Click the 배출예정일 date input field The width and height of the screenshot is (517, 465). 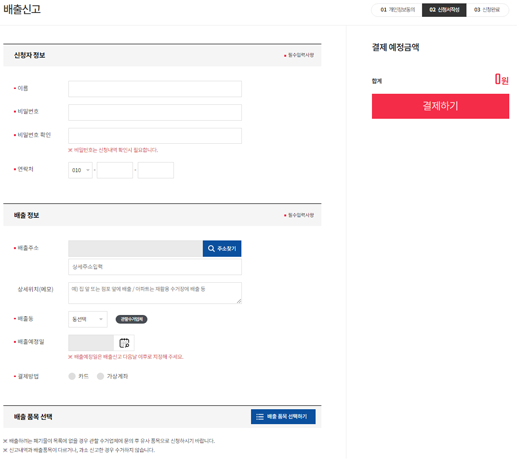[91, 343]
